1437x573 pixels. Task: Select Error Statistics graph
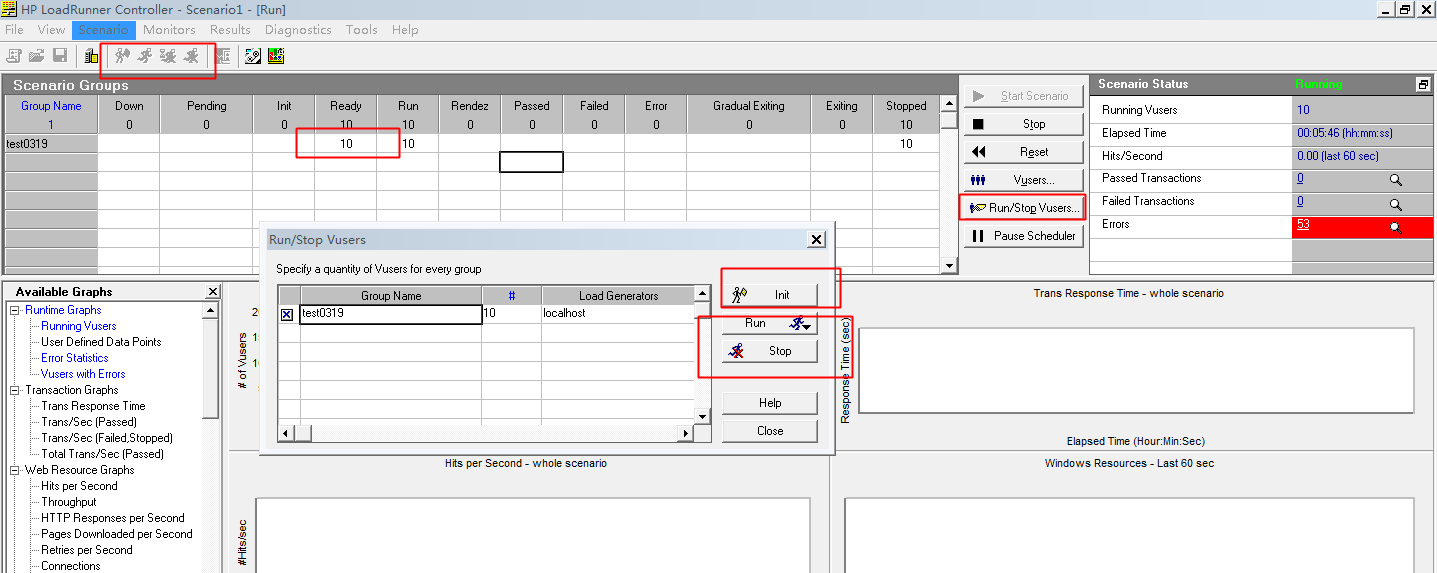click(x=75, y=358)
